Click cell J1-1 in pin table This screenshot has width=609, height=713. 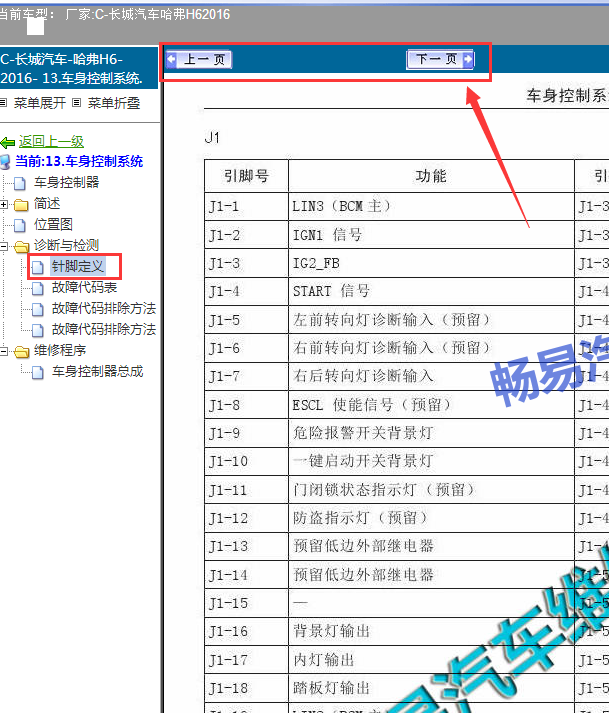point(247,206)
